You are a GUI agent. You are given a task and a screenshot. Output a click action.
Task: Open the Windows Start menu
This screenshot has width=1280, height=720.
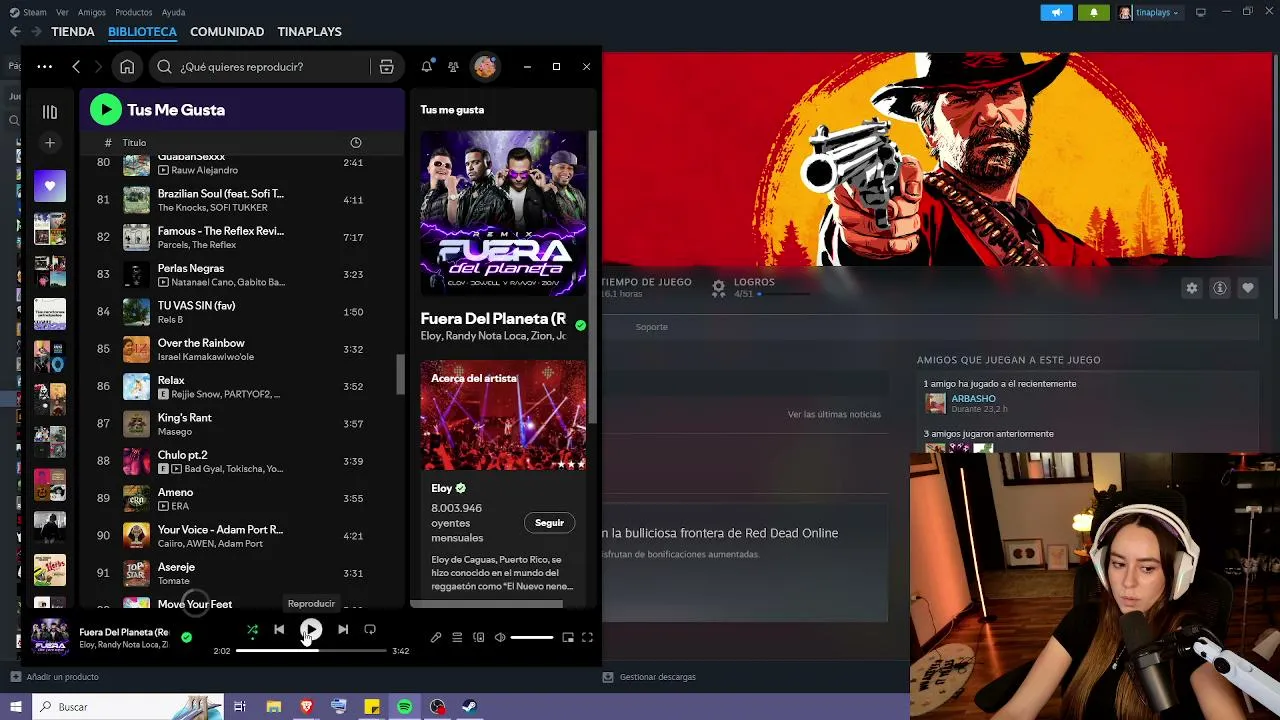pyautogui.click(x=15, y=707)
